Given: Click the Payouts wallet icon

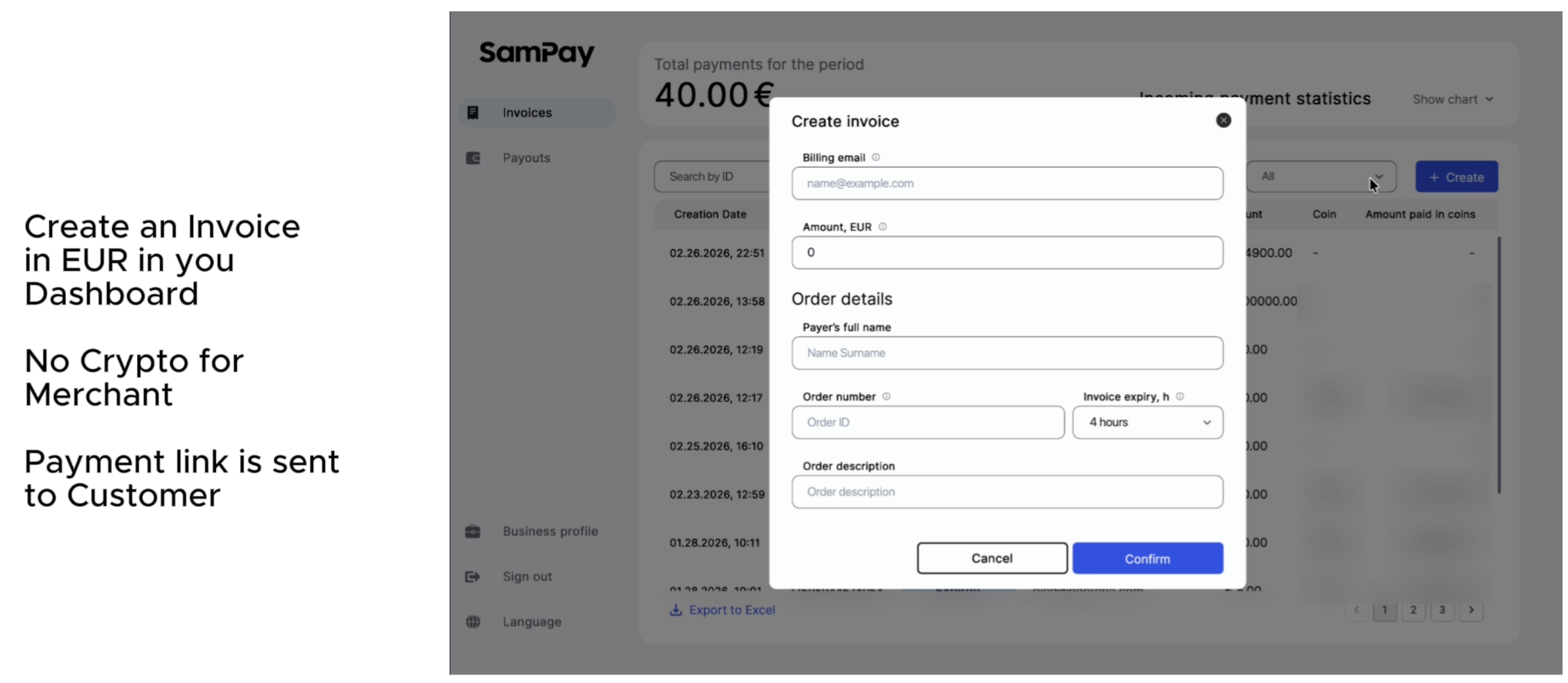Looking at the screenshot, I should point(473,158).
